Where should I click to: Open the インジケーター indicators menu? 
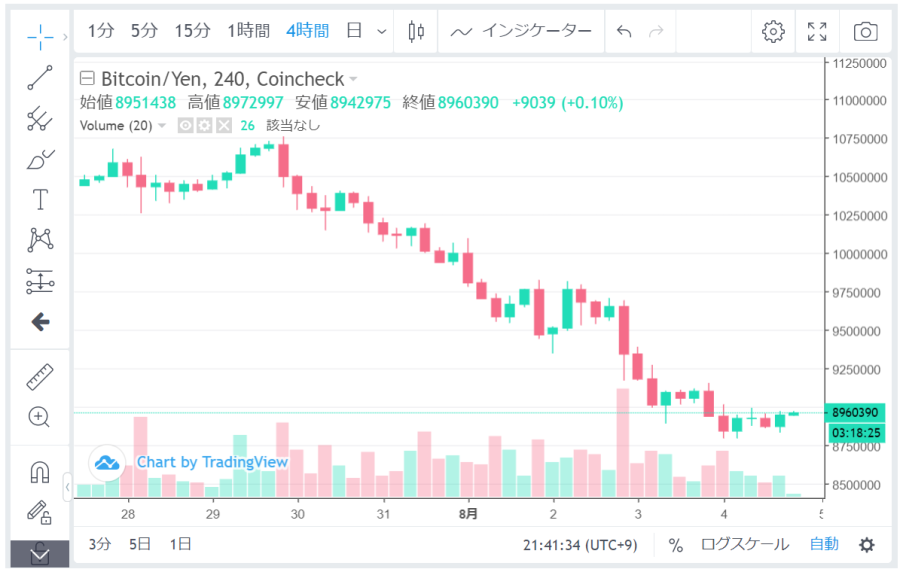pos(521,31)
